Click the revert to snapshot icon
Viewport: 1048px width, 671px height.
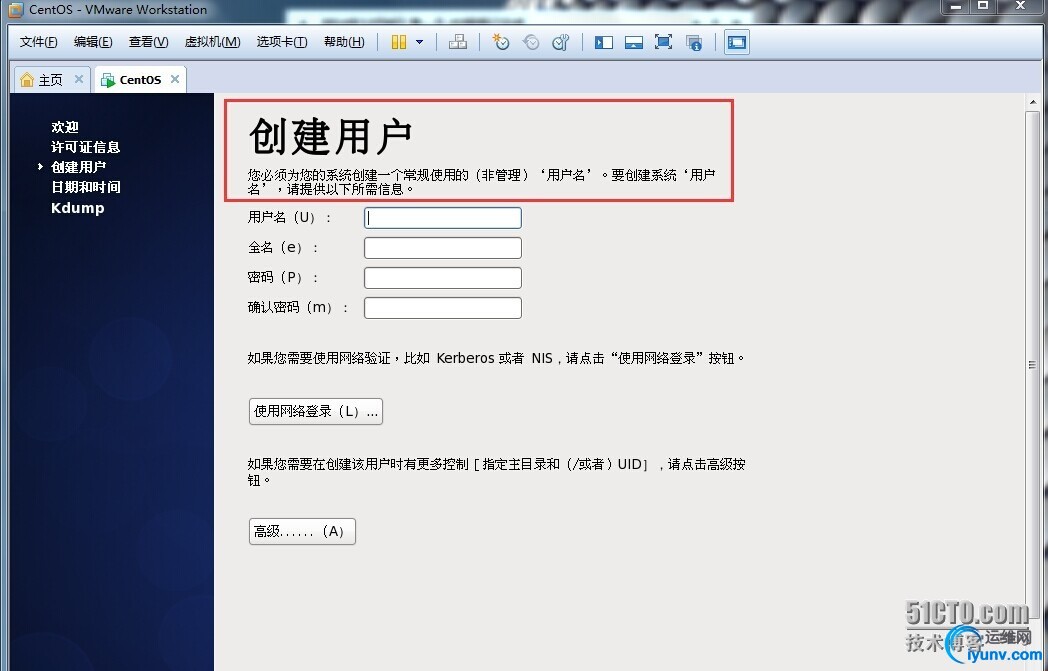(x=531, y=42)
